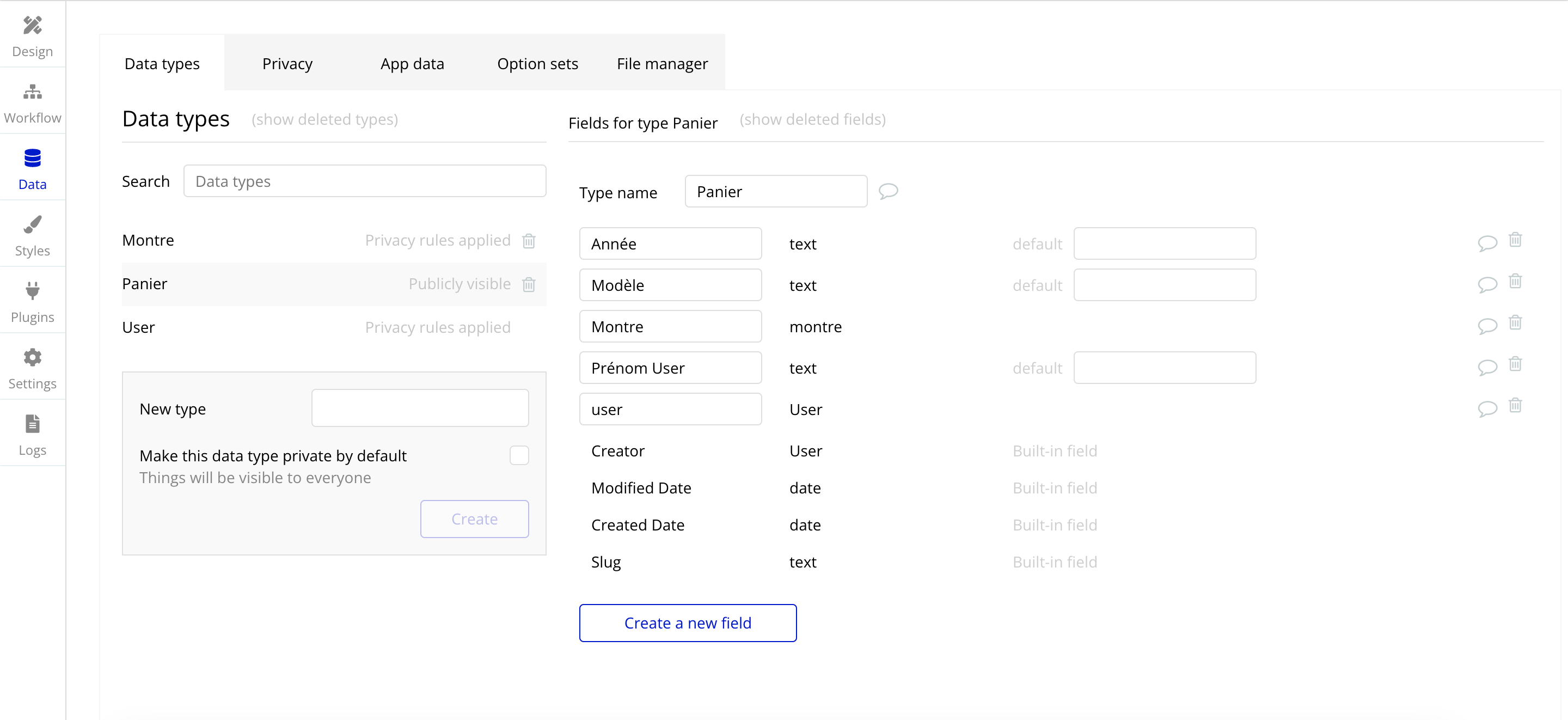Show deleted fields link
The height and width of the screenshot is (720, 1568).
coord(812,119)
